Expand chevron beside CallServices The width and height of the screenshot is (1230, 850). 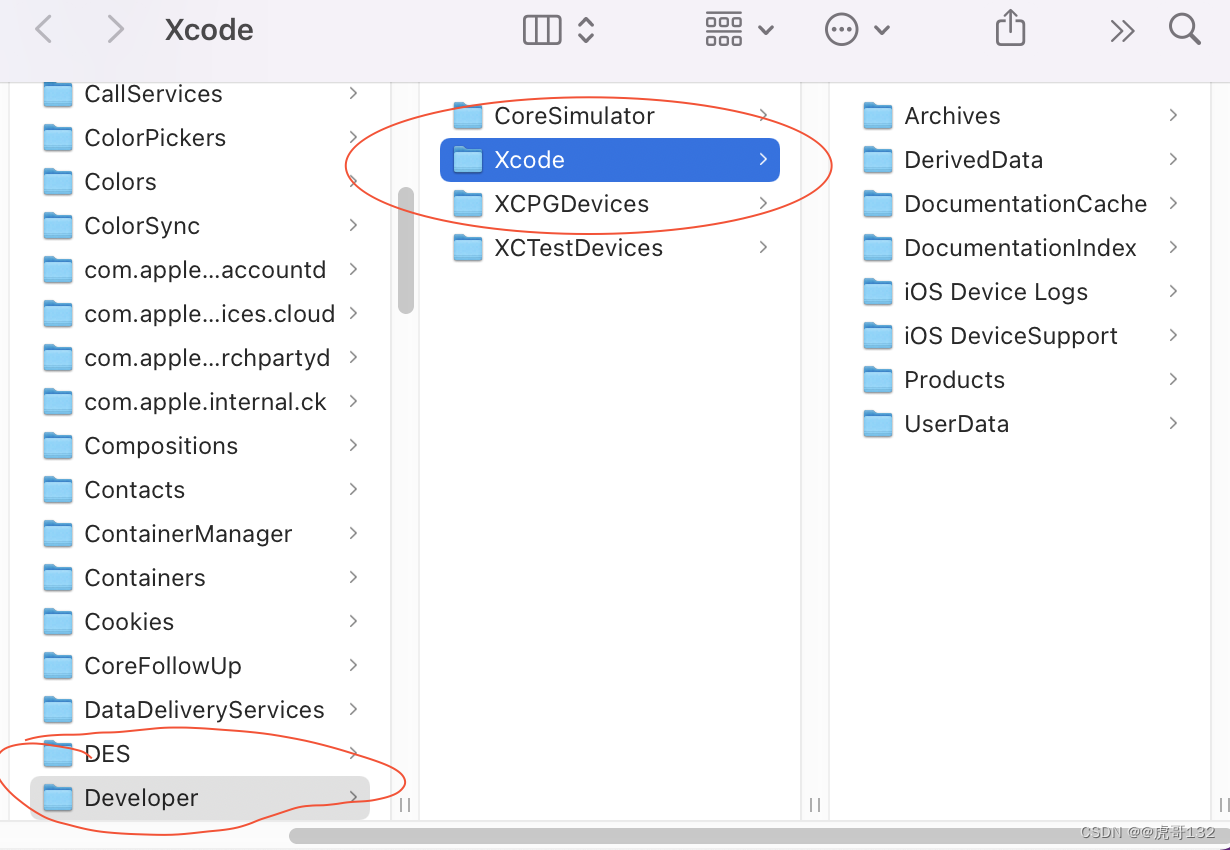click(x=353, y=93)
